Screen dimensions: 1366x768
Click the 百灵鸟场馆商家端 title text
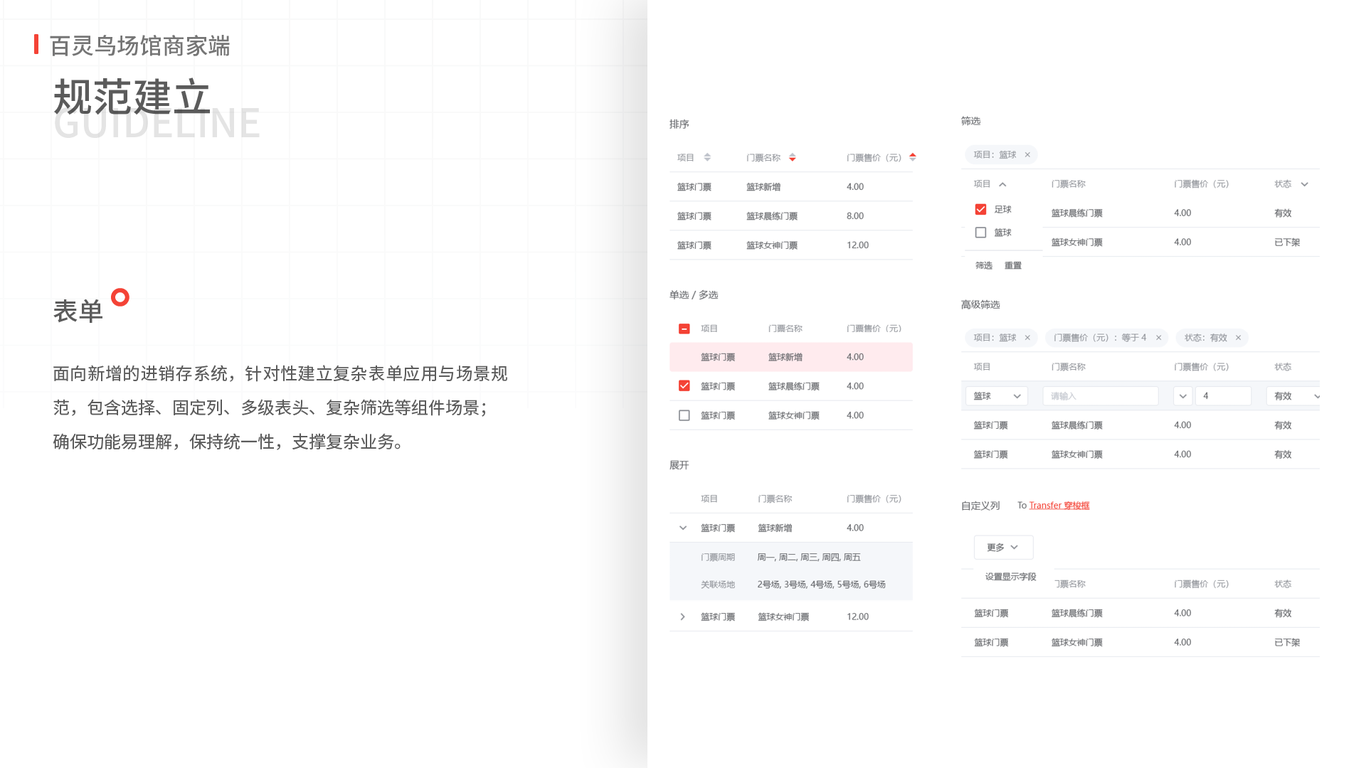pos(140,46)
